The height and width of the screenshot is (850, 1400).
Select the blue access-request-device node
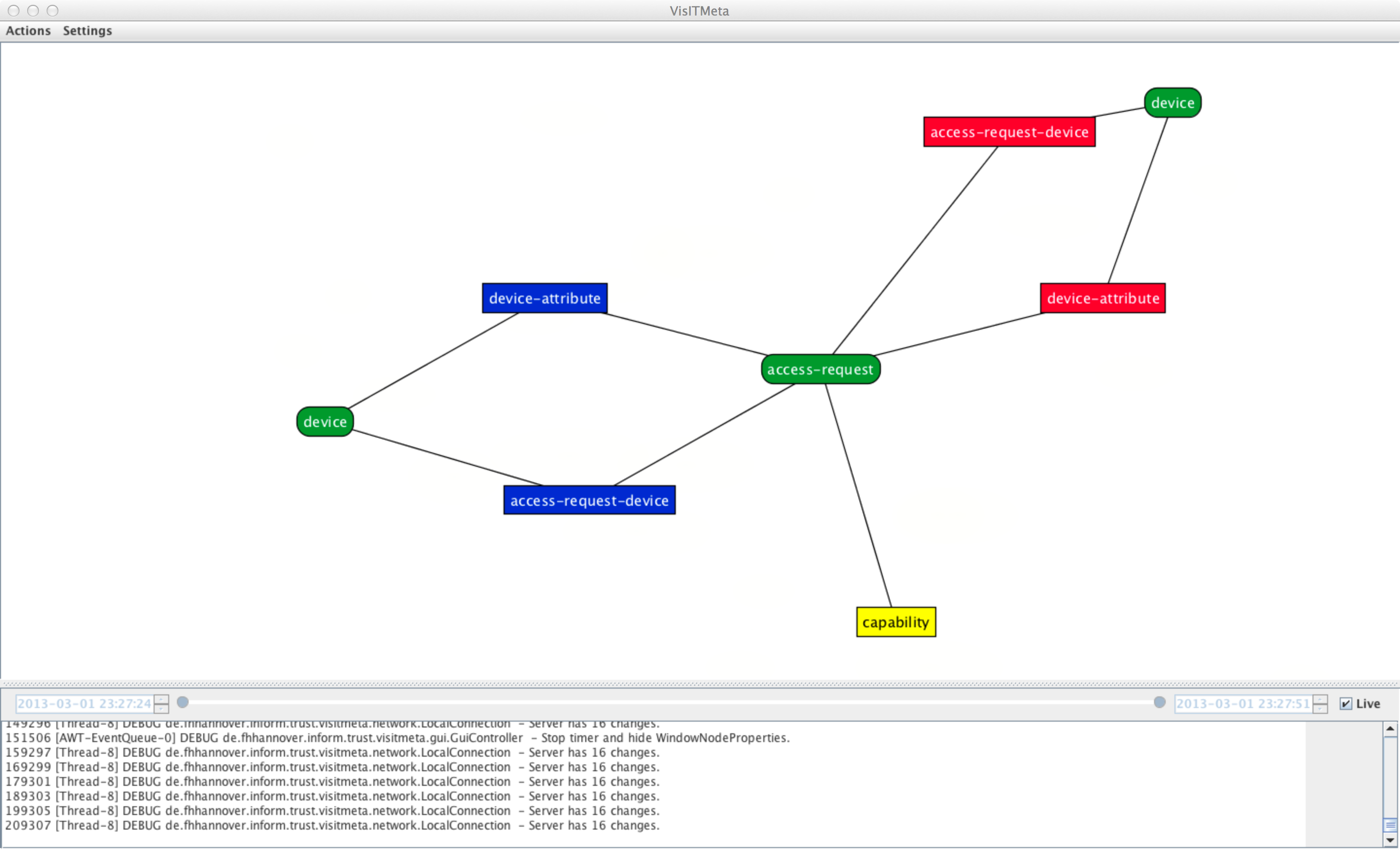pos(589,500)
